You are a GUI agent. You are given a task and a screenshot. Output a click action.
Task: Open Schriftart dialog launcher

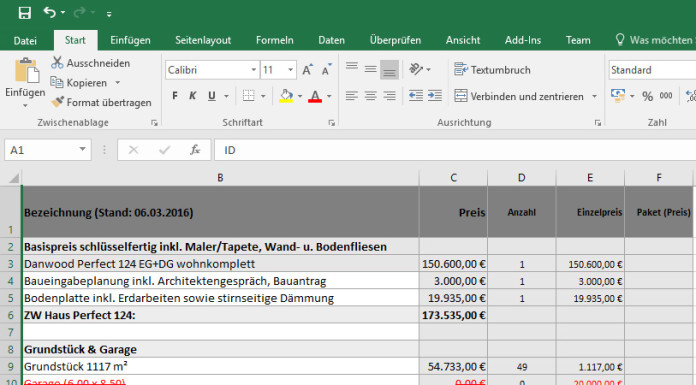pos(332,123)
